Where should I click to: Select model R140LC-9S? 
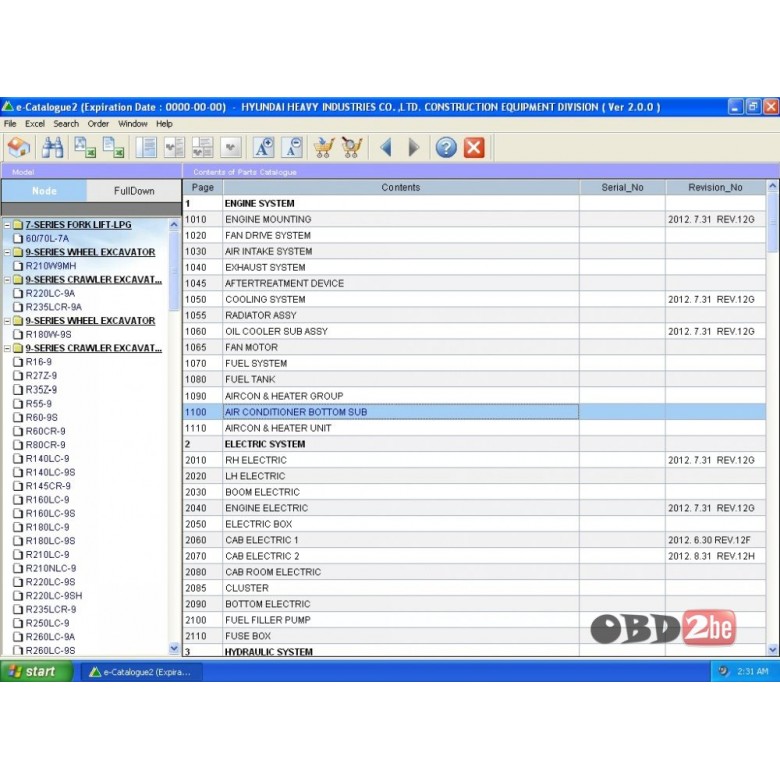pyautogui.click(x=51, y=472)
